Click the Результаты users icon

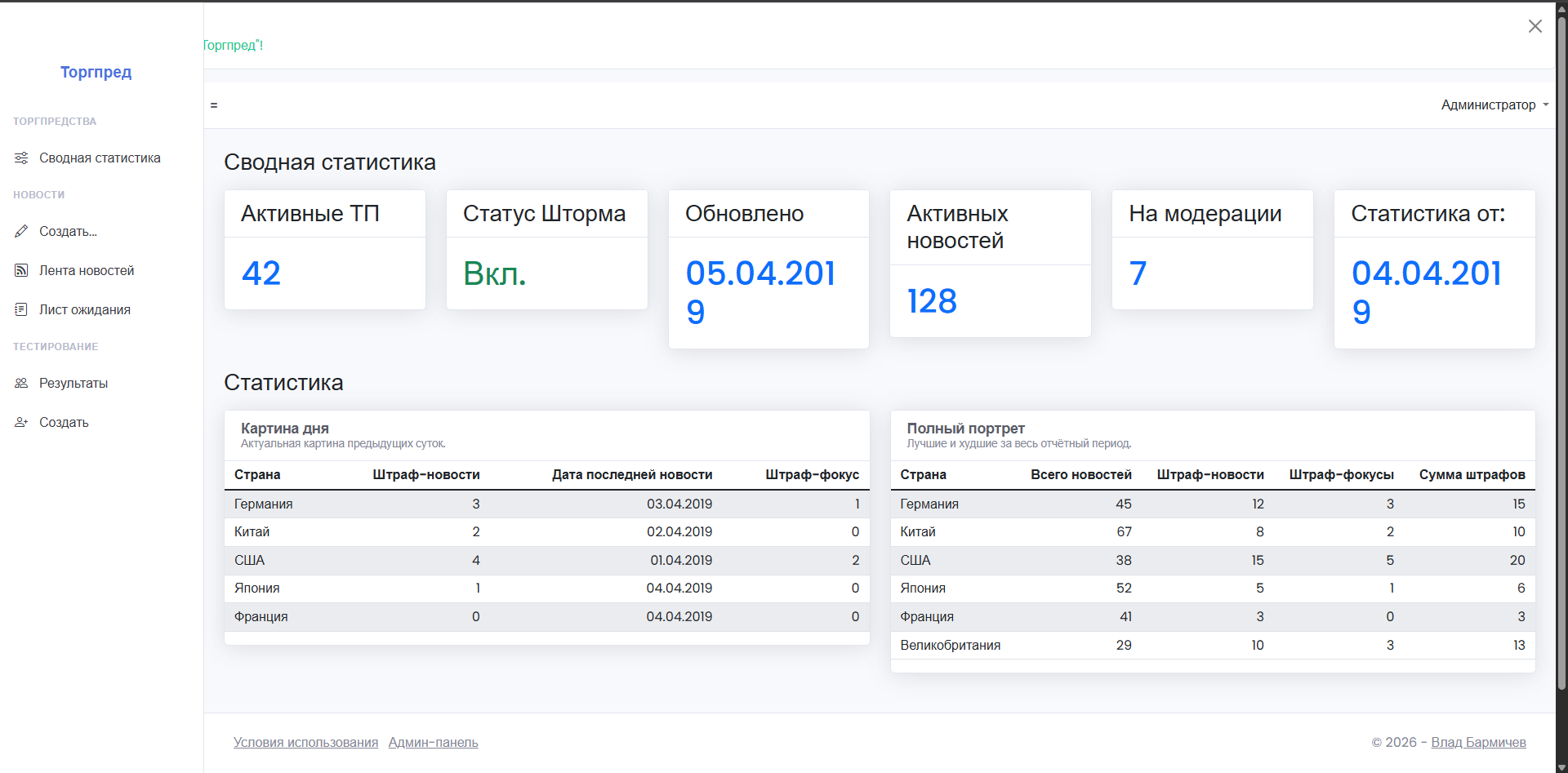(x=20, y=383)
